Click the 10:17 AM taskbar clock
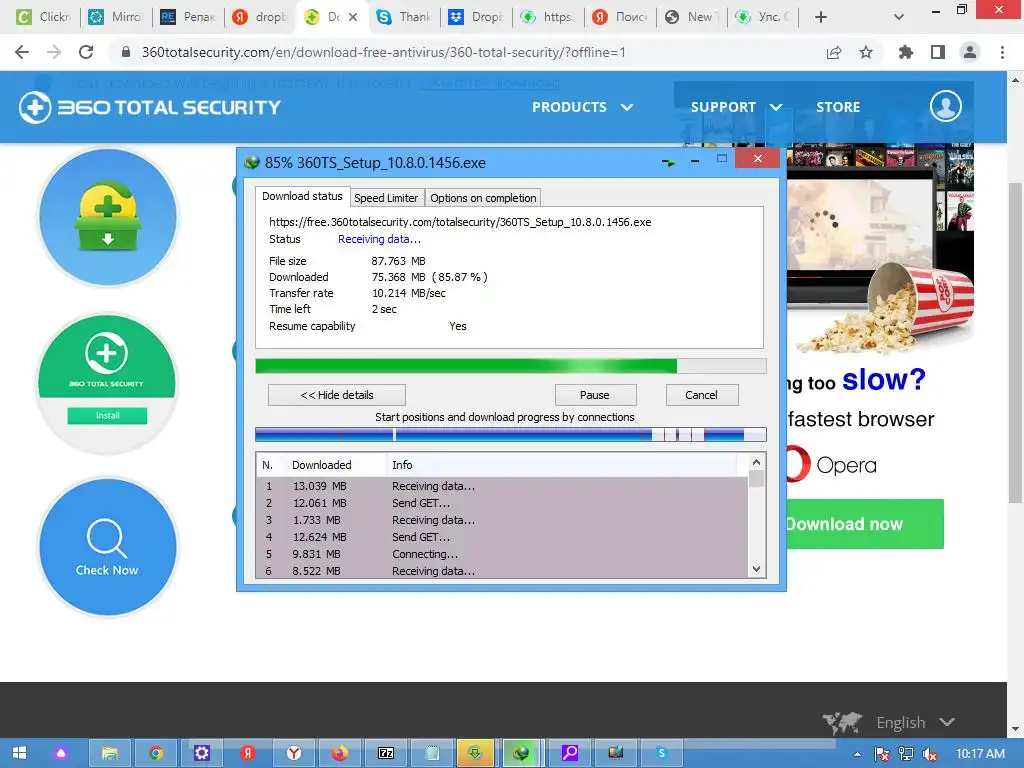The width and height of the screenshot is (1024, 768). click(x=980, y=754)
